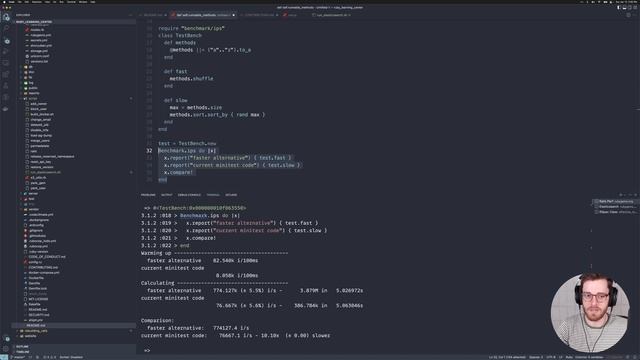The width and height of the screenshot is (640, 360).
Task: Open the reset_api_key file
Action: [x=40, y=162]
